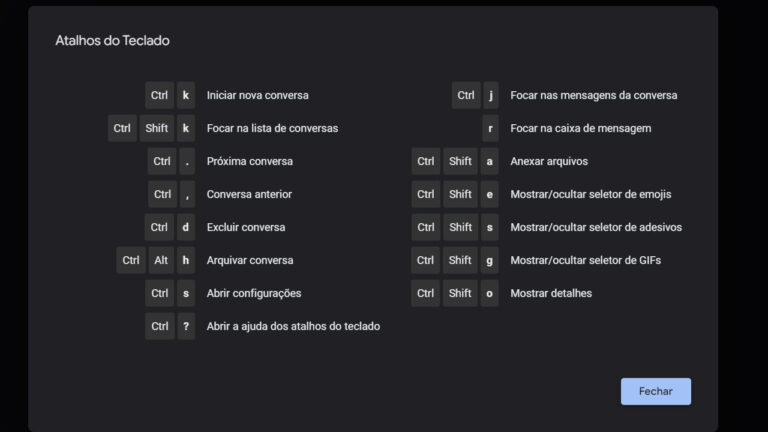Click the 'j' key badge beside Focar nas mensagens
768x432 pixels.
490,95
